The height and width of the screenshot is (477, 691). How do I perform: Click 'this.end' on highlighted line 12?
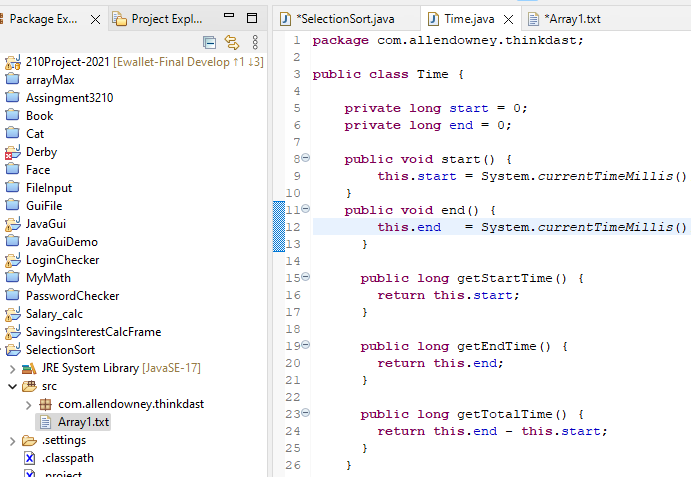point(409,227)
